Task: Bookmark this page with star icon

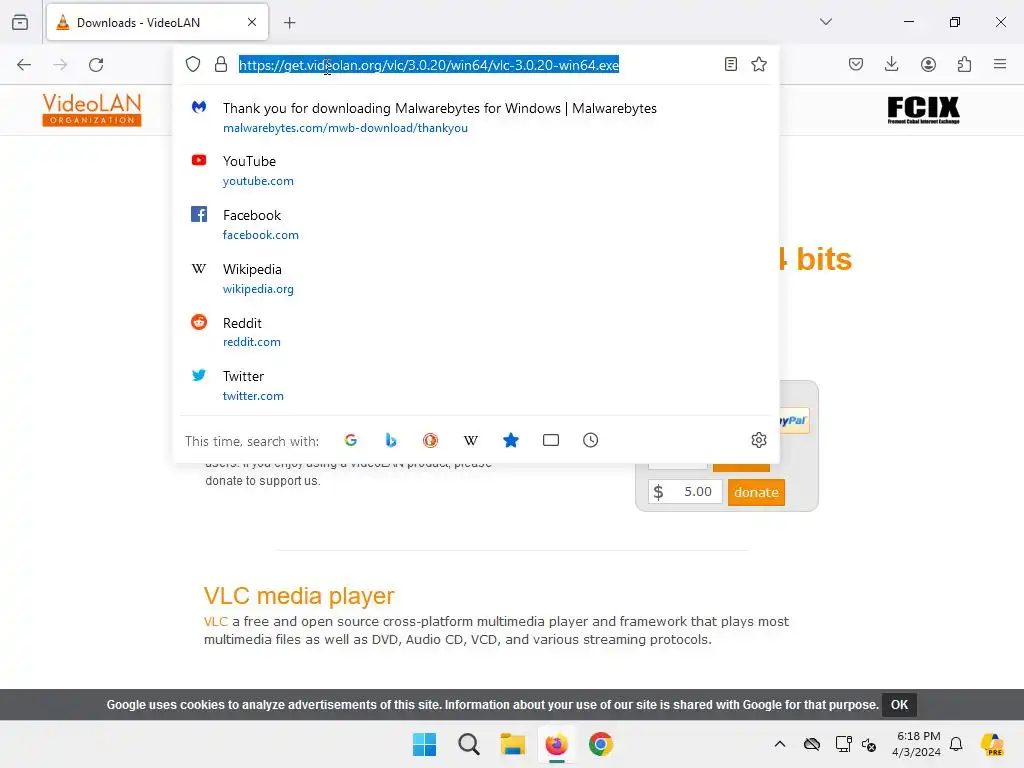Action: [x=759, y=64]
